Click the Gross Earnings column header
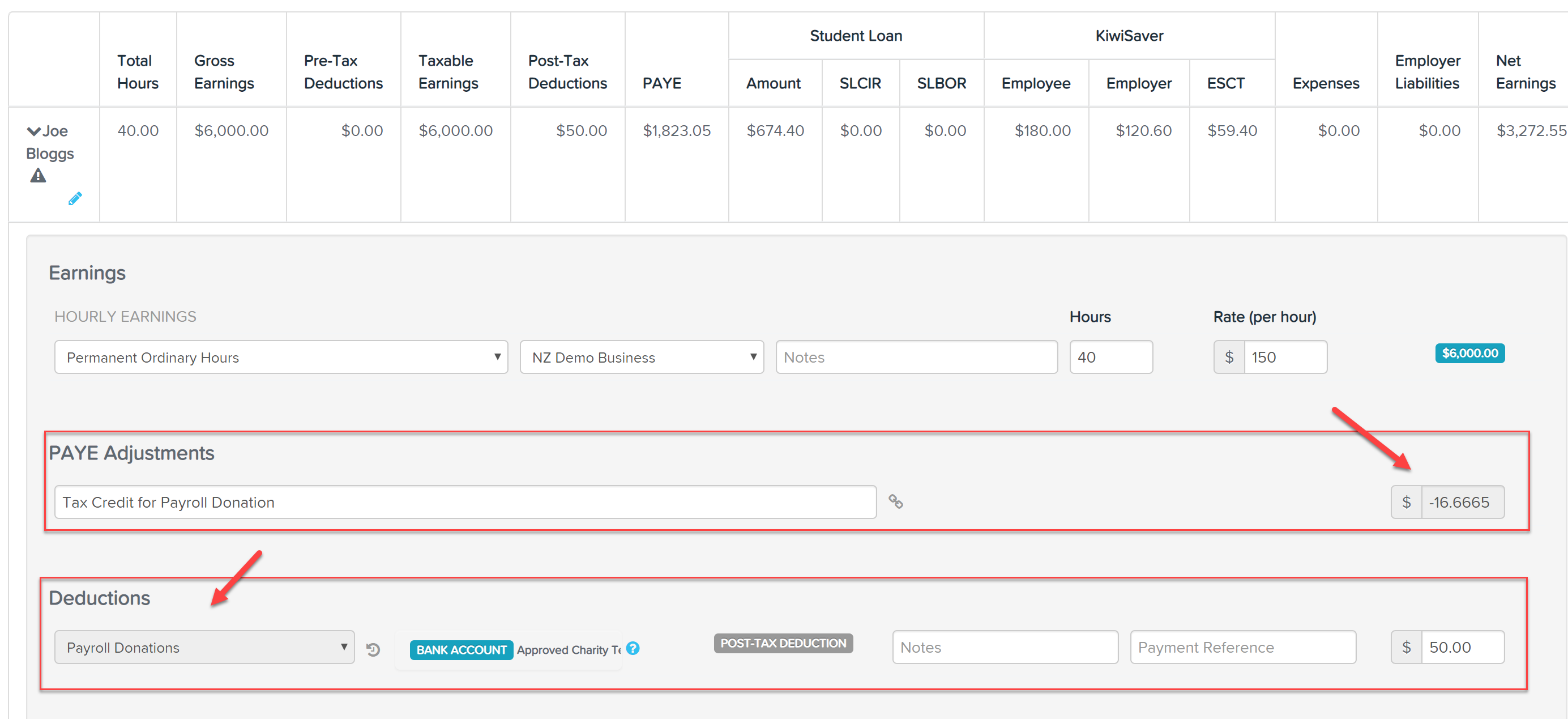 pos(224,72)
